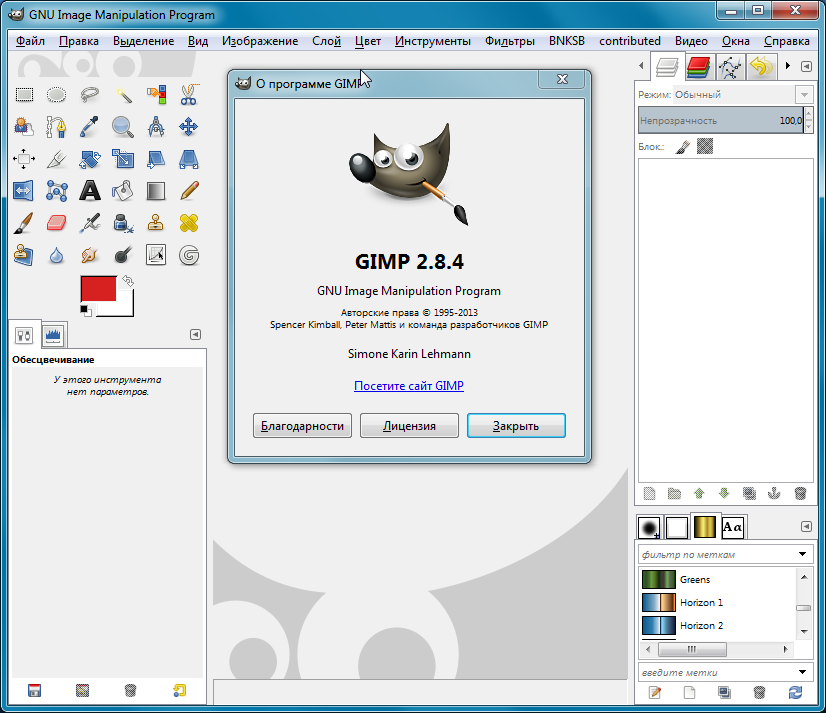The width and height of the screenshot is (826, 713).
Task: Toggle lock pixels brush icon
Action: 683,146
